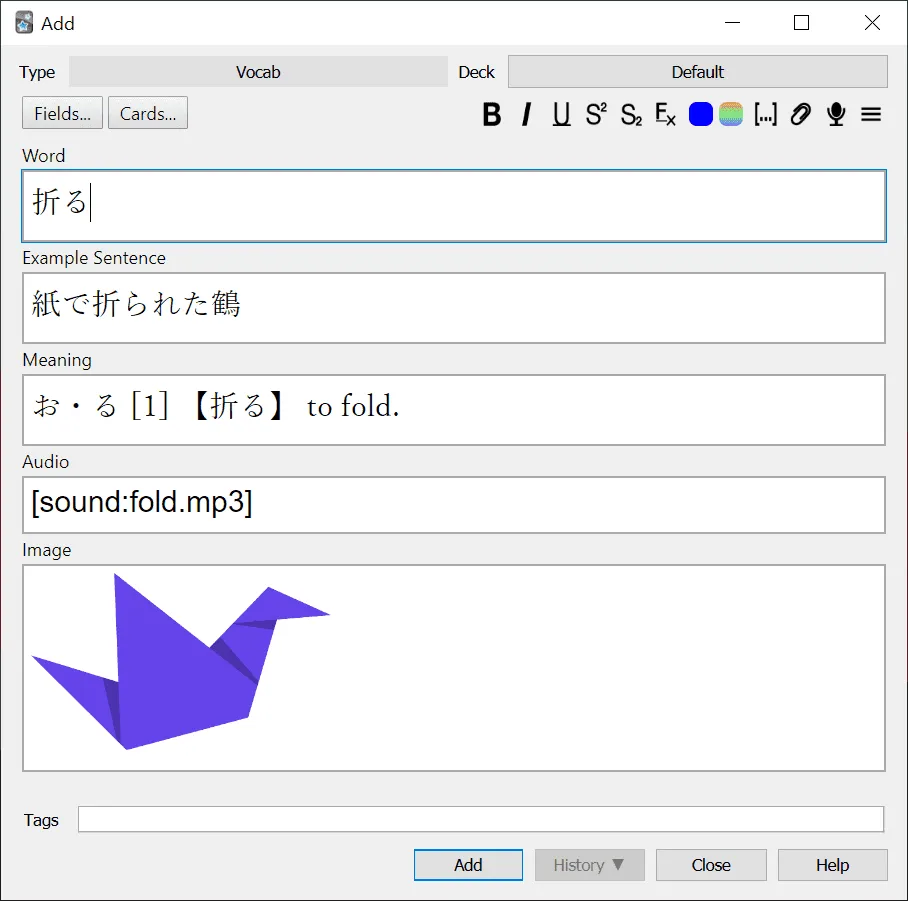The height and width of the screenshot is (901, 908).
Task: Open the History dropdown
Action: (590, 865)
